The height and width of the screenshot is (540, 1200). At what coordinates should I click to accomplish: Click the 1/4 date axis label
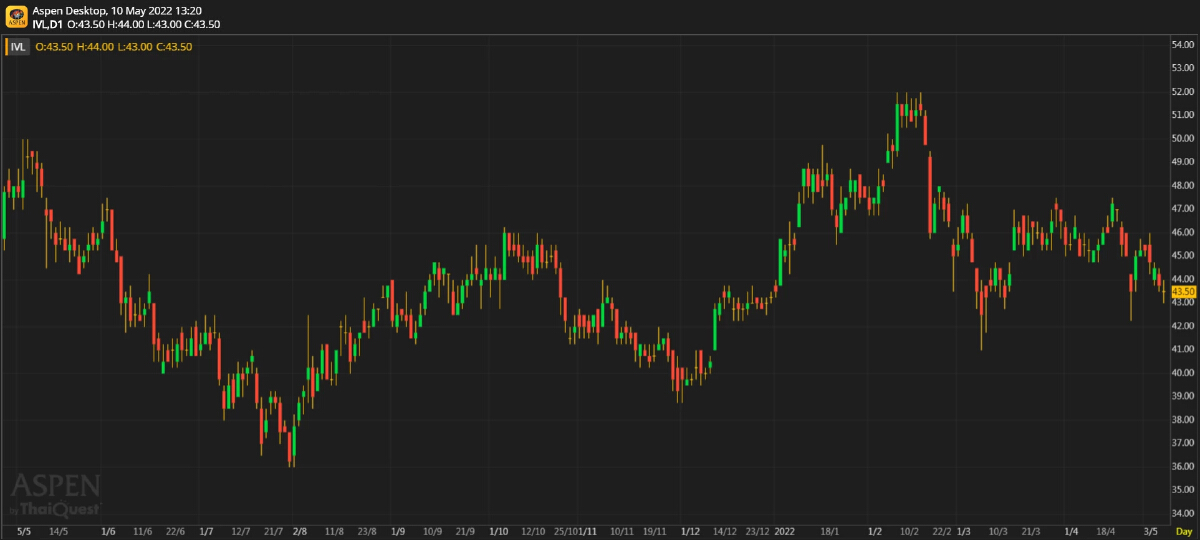tap(1071, 531)
